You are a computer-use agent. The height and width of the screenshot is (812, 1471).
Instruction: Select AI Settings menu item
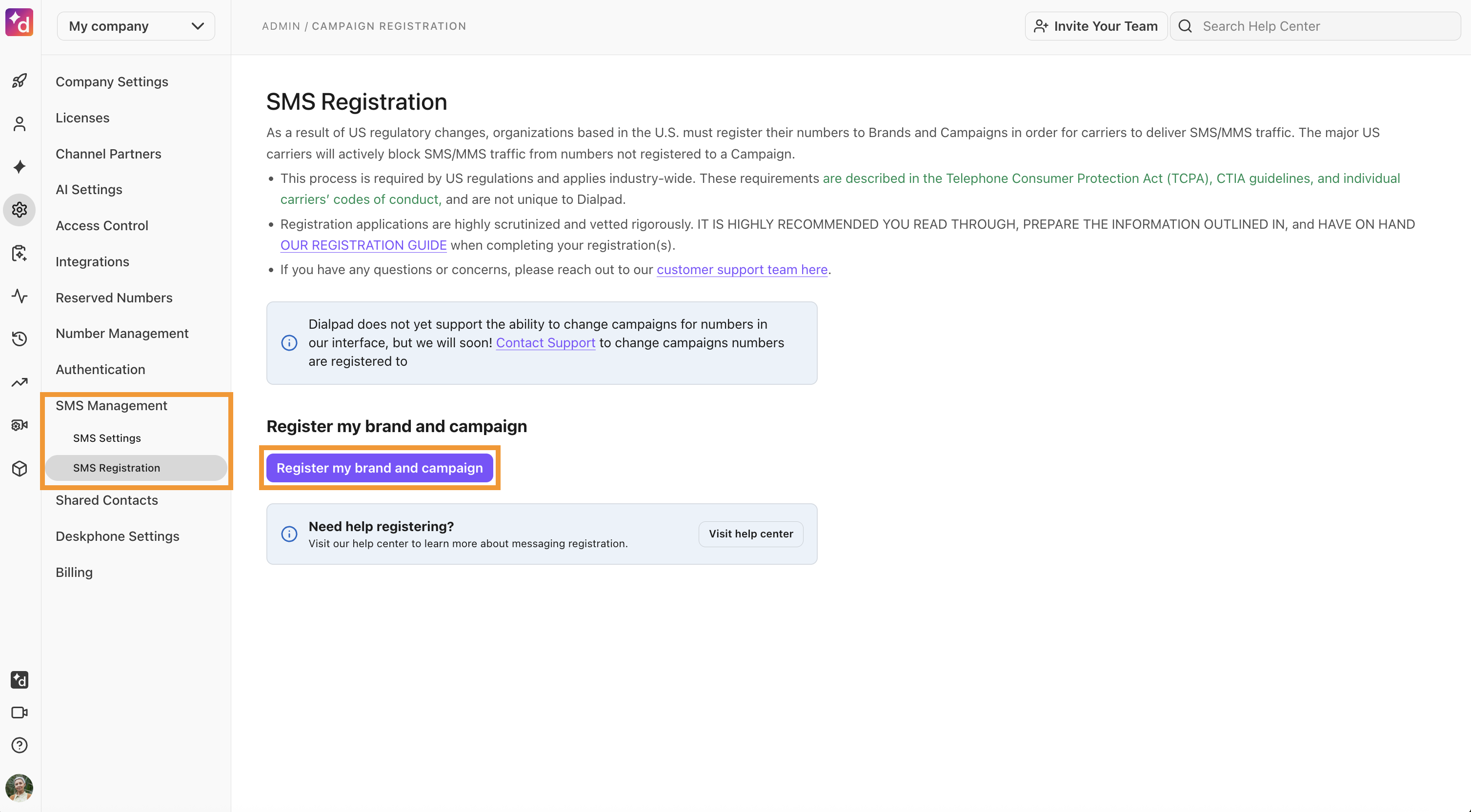89,189
